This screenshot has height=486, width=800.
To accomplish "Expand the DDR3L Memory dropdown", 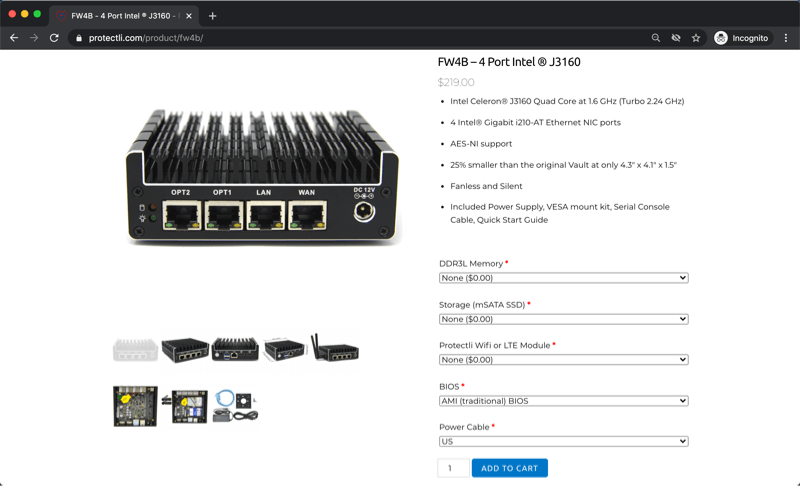I will coord(563,278).
